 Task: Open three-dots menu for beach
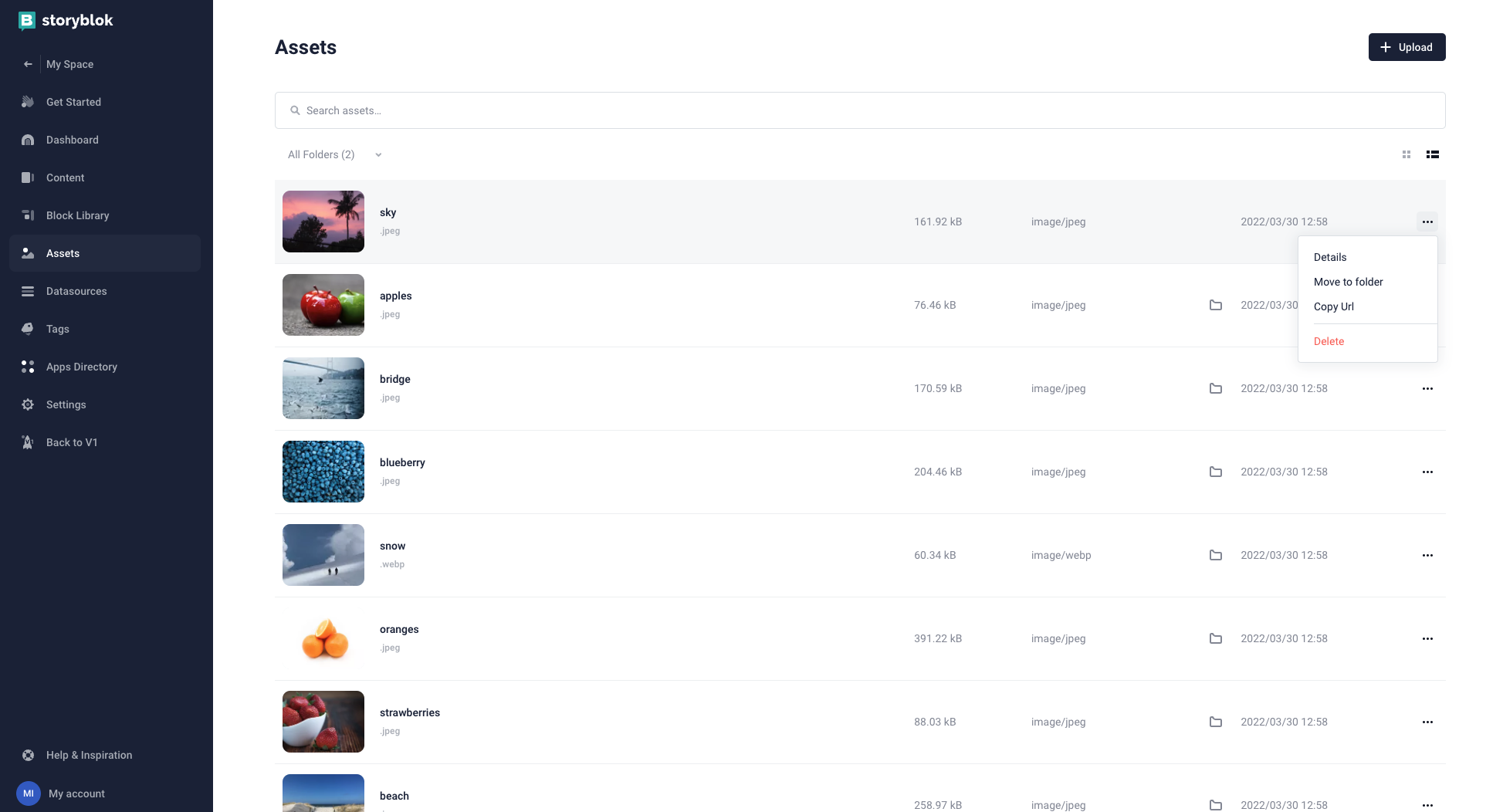click(1427, 805)
